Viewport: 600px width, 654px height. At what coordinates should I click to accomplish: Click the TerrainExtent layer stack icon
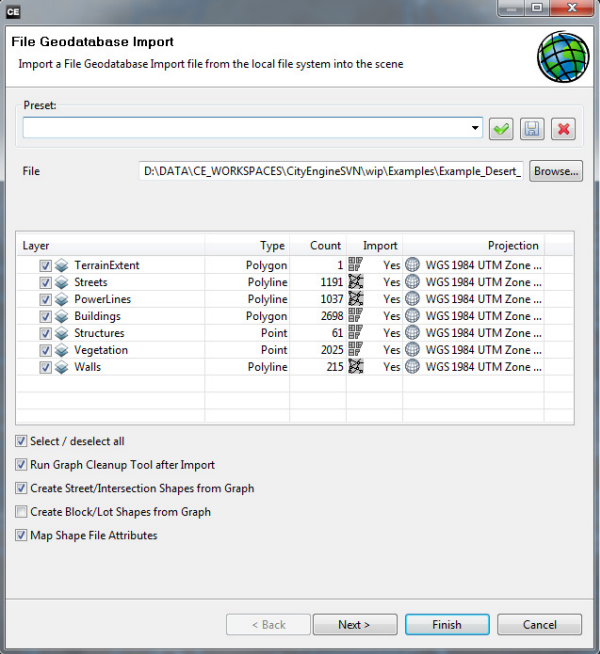[x=61, y=266]
